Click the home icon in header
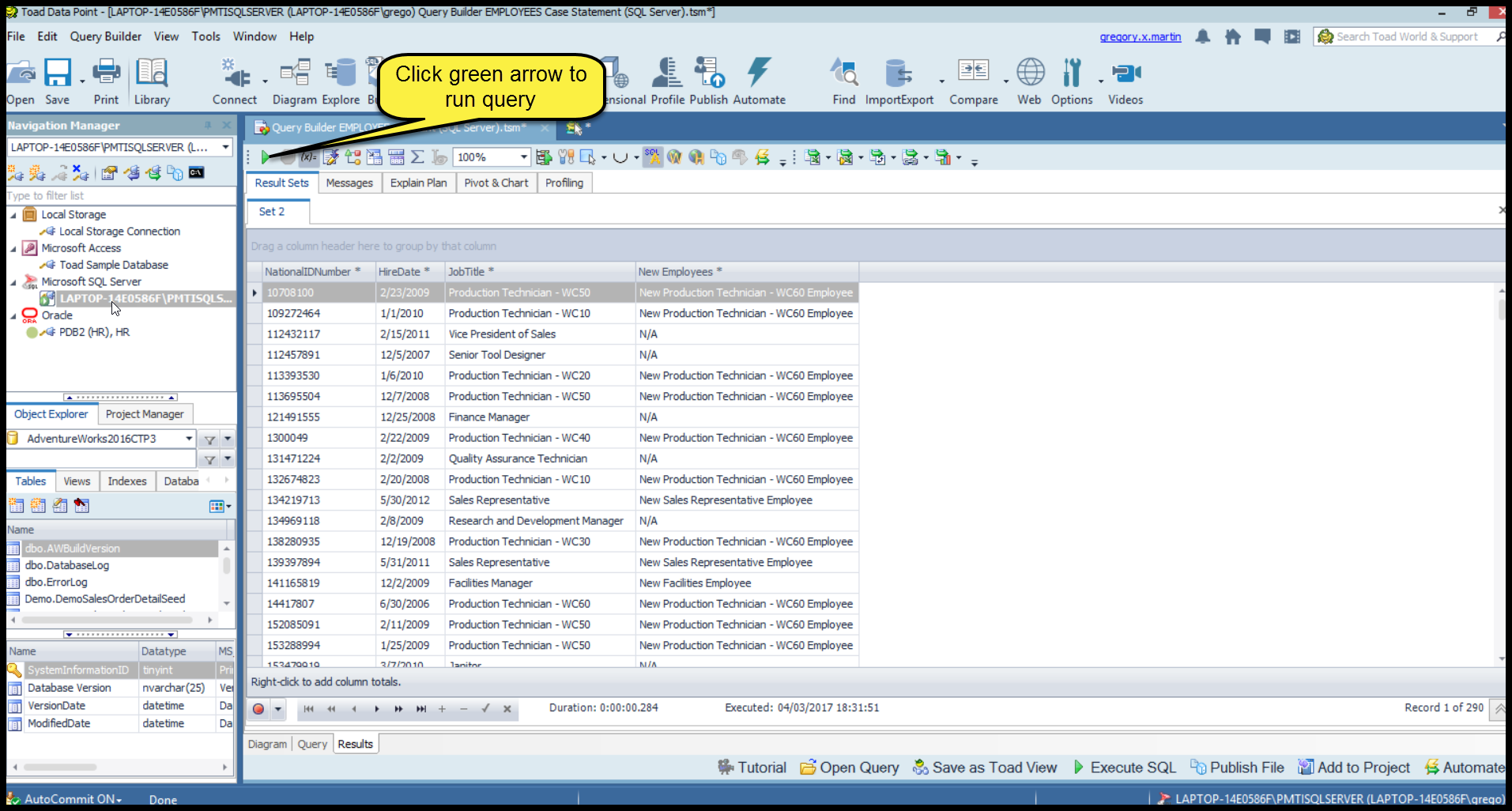The width and height of the screenshot is (1512, 811). point(1233,36)
